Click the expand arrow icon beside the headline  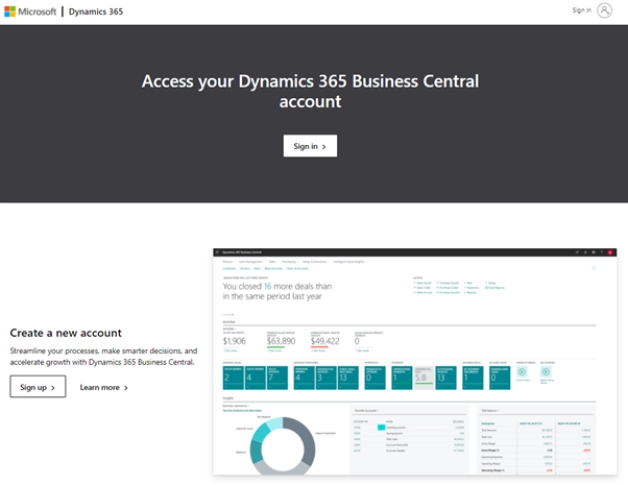pos(594,267)
